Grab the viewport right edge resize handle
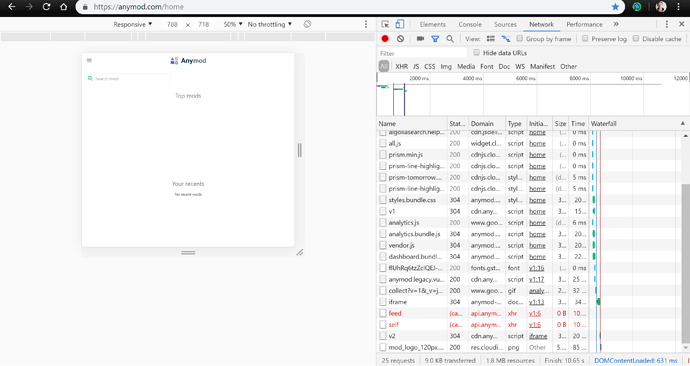690x366 pixels. click(x=300, y=150)
